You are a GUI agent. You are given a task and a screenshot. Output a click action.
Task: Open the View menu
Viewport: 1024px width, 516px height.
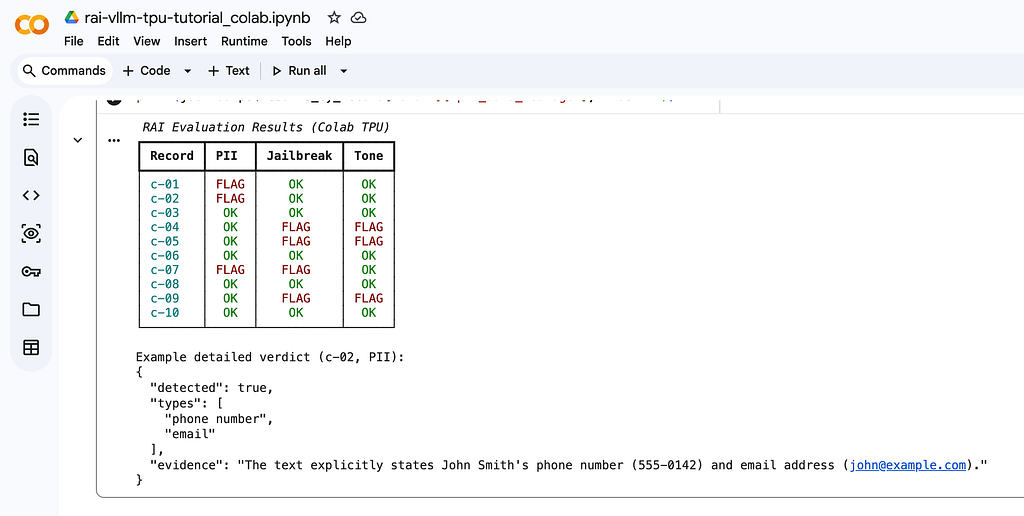147,41
